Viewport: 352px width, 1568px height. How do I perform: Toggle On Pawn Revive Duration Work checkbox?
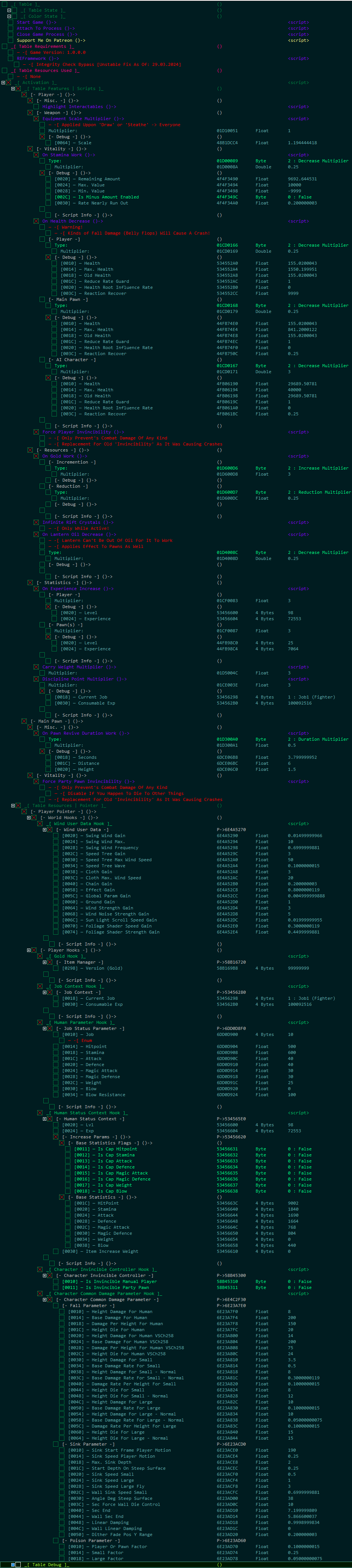tap(36, 733)
